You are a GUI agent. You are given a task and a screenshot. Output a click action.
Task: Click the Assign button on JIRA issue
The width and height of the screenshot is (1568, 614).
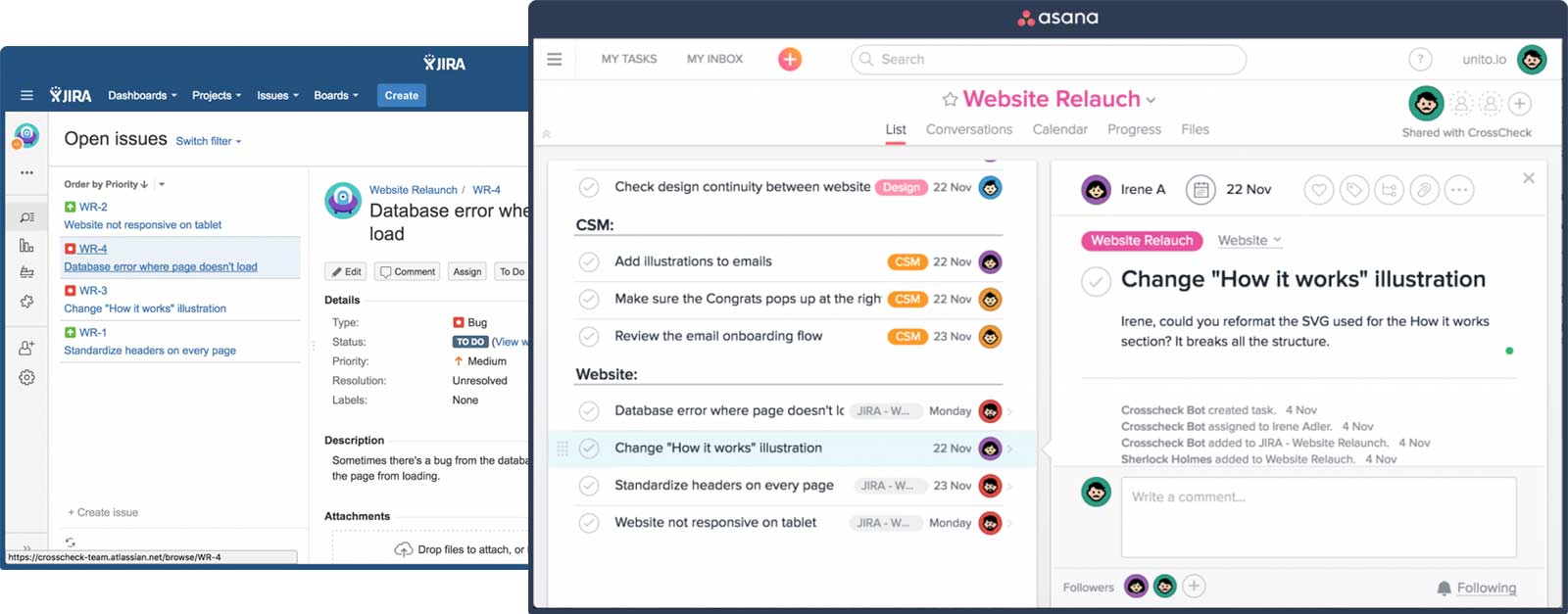467,271
